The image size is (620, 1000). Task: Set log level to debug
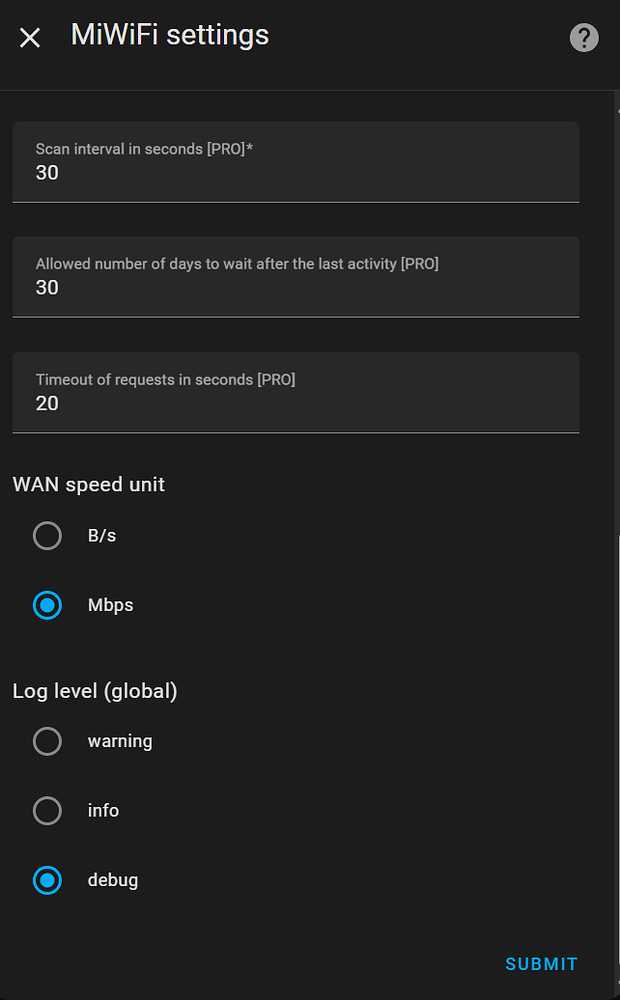tap(47, 880)
